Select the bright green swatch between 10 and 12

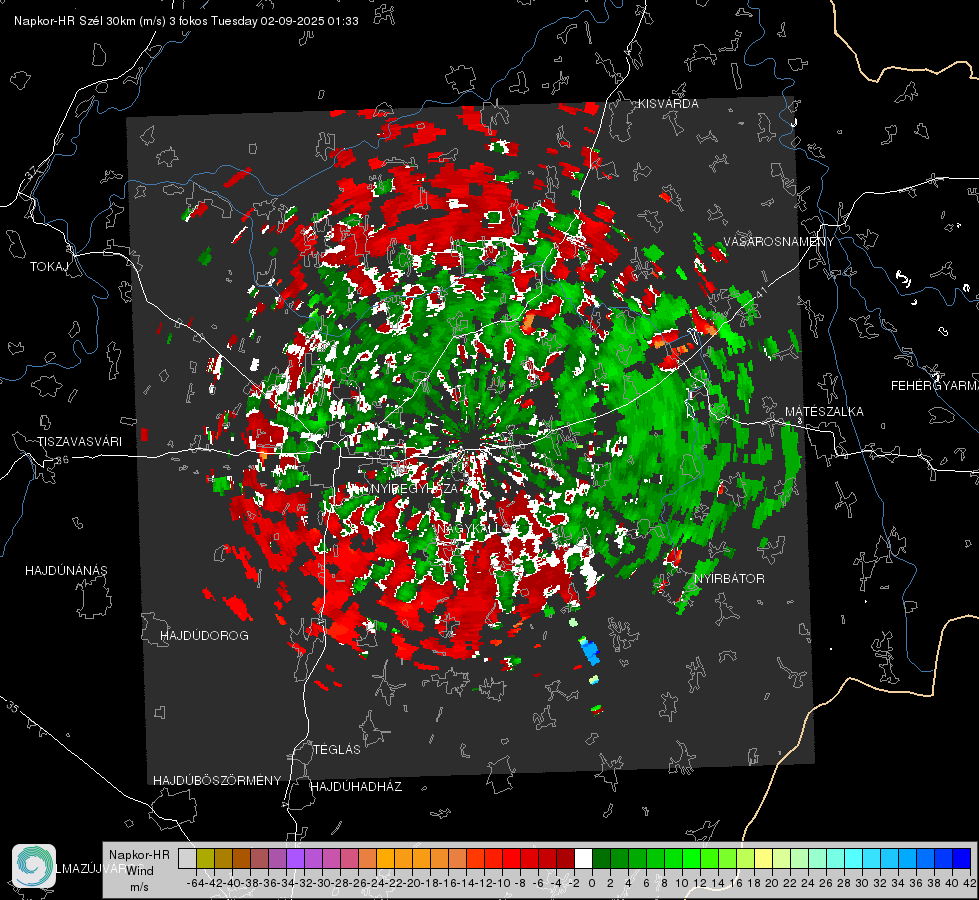tap(691, 859)
